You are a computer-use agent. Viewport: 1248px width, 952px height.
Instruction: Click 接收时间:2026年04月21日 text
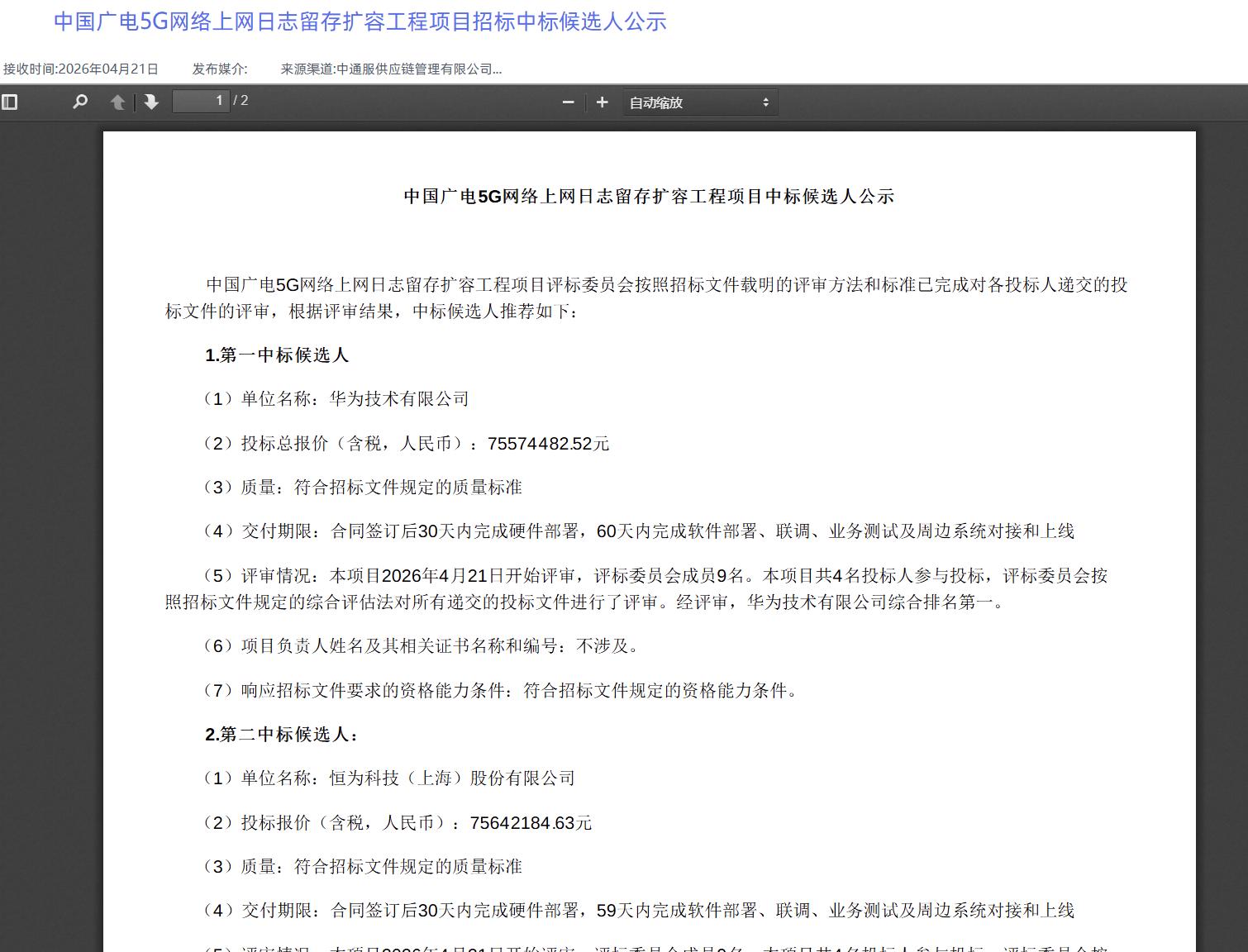(x=81, y=69)
